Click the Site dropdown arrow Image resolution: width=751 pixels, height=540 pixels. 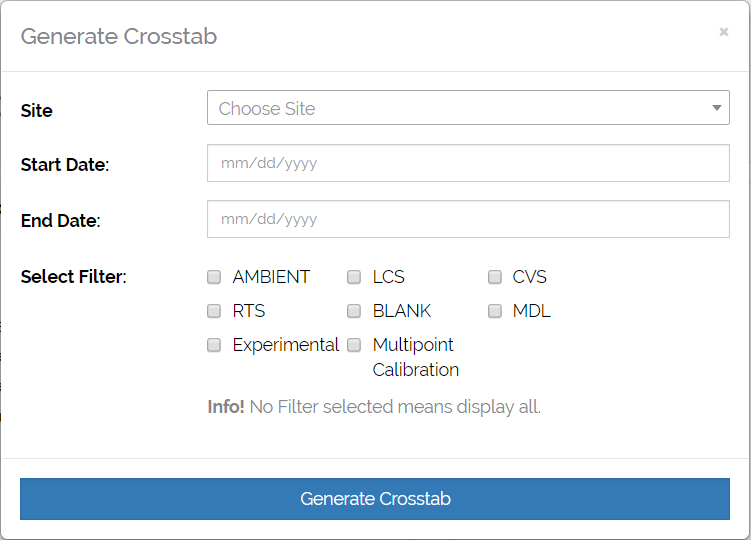(717, 108)
